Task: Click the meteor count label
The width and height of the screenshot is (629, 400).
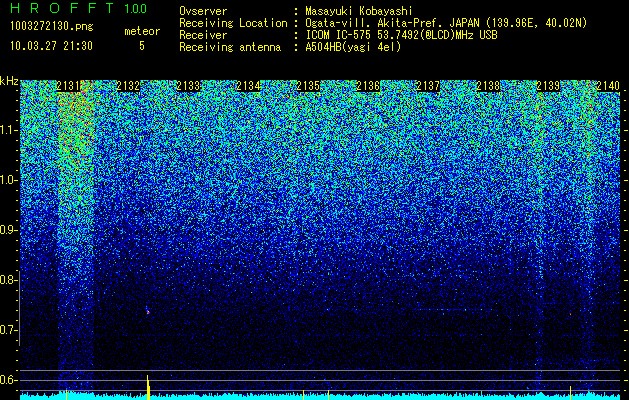Action: coord(142,31)
